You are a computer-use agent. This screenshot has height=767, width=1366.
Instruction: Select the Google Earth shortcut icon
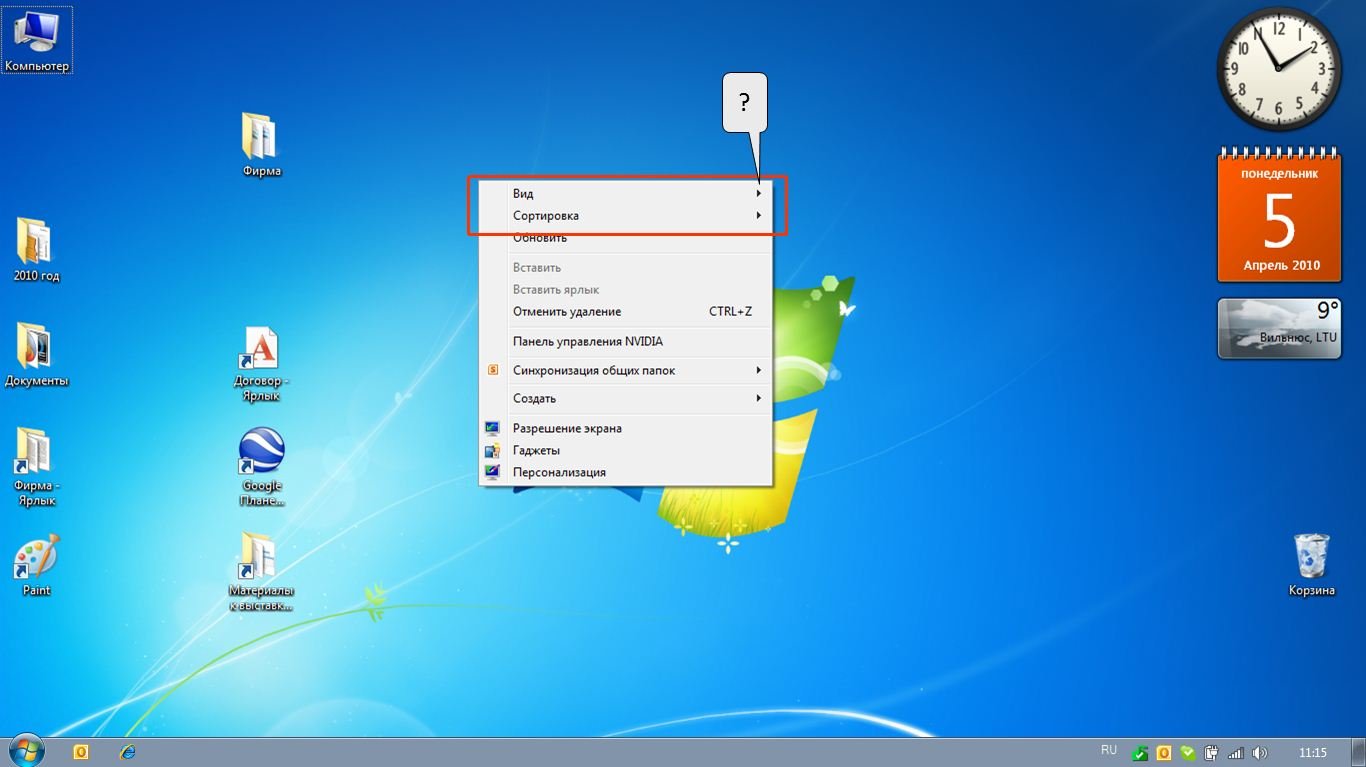(x=262, y=453)
